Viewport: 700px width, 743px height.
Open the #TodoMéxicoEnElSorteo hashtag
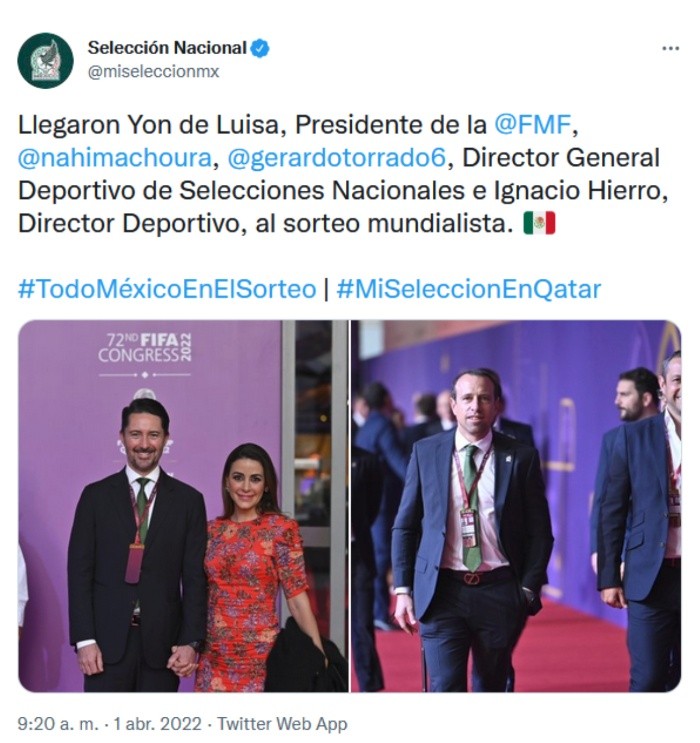[167, 289]
